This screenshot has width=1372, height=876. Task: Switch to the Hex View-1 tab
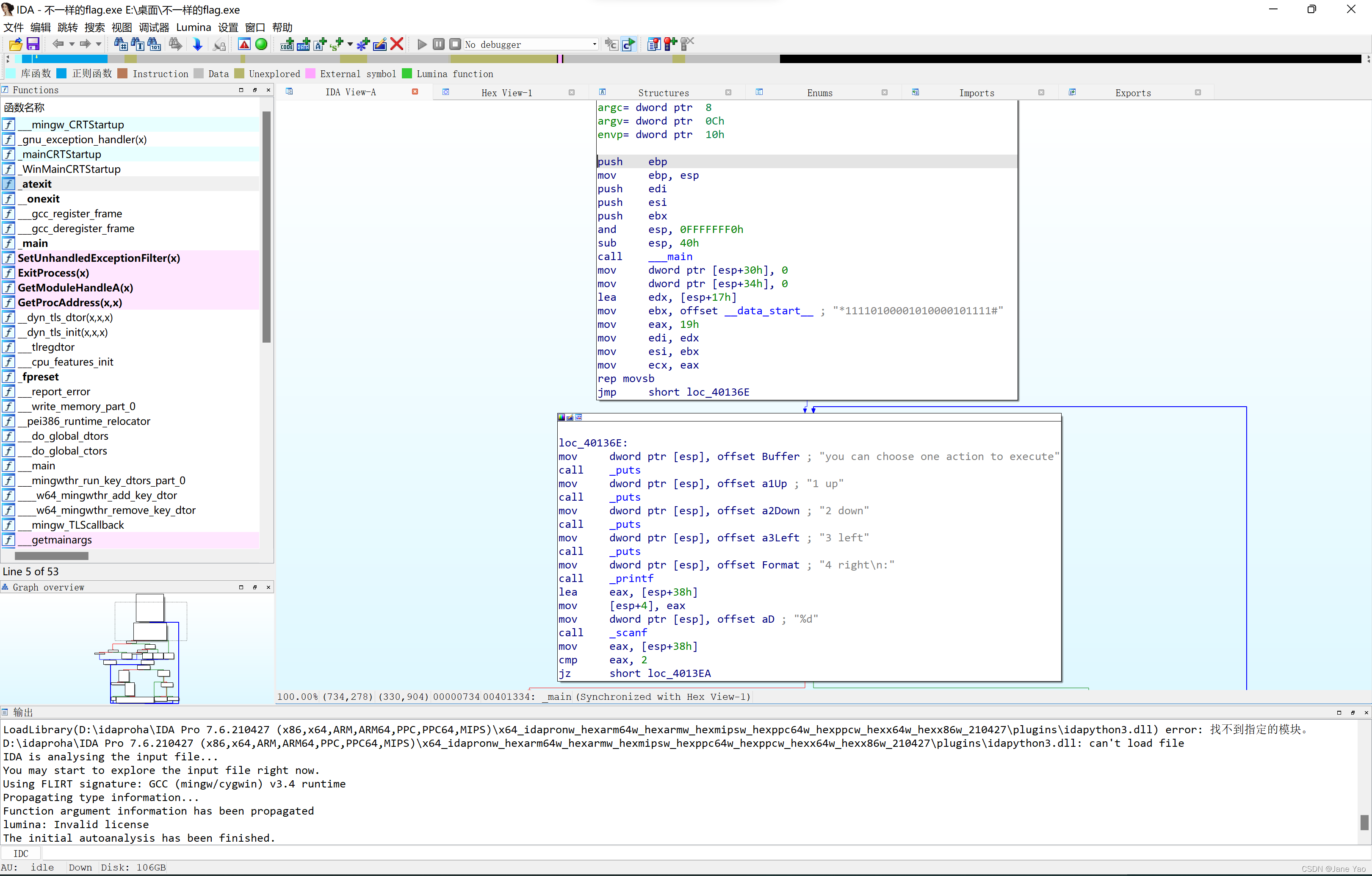coord(506,92)
